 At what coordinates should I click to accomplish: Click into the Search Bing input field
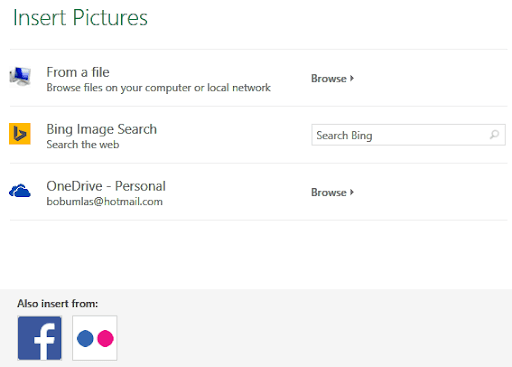click(x=408, y=135)
